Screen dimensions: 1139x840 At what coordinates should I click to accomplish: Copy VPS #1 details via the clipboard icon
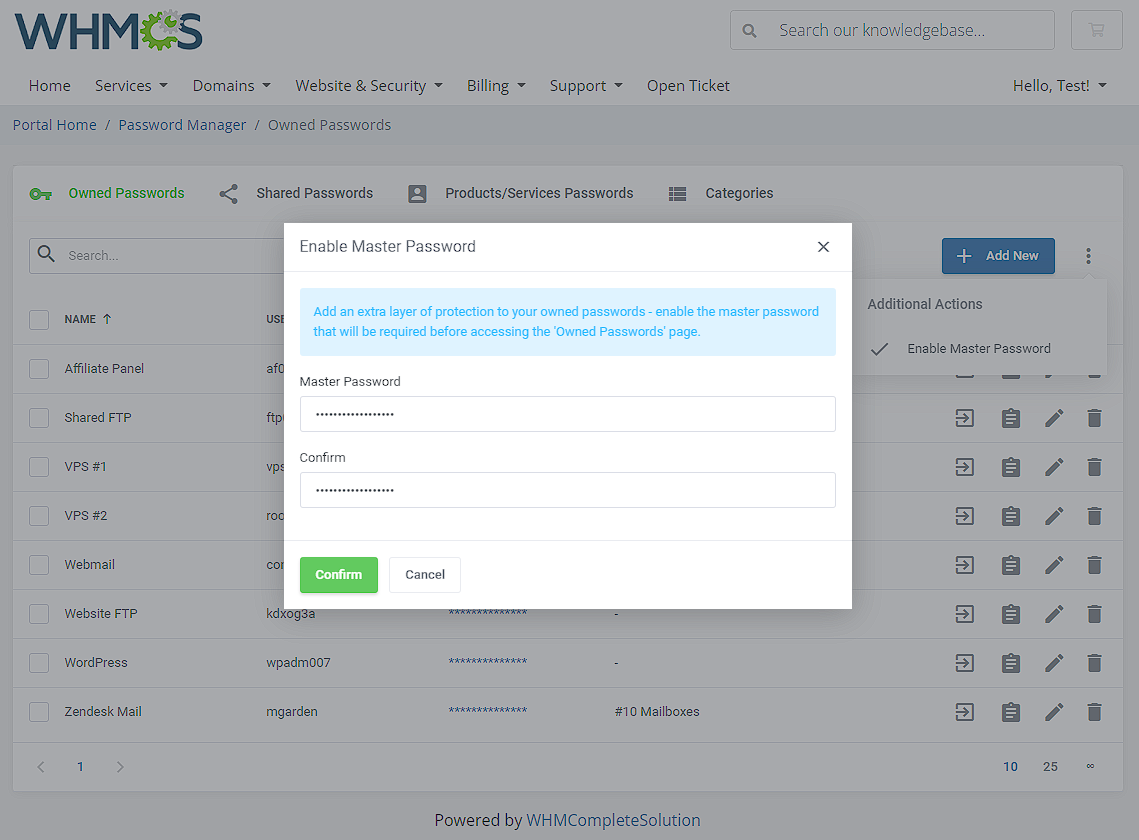pyautogui.click(x=1010, y=467)
